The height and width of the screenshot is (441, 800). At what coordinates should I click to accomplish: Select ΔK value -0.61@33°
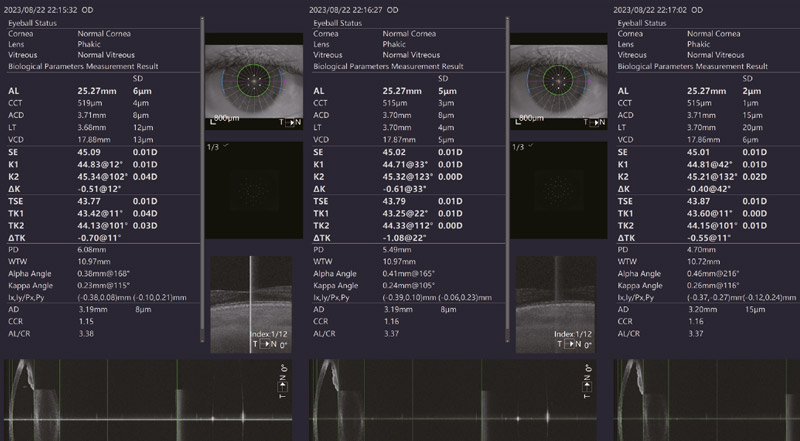405,189
